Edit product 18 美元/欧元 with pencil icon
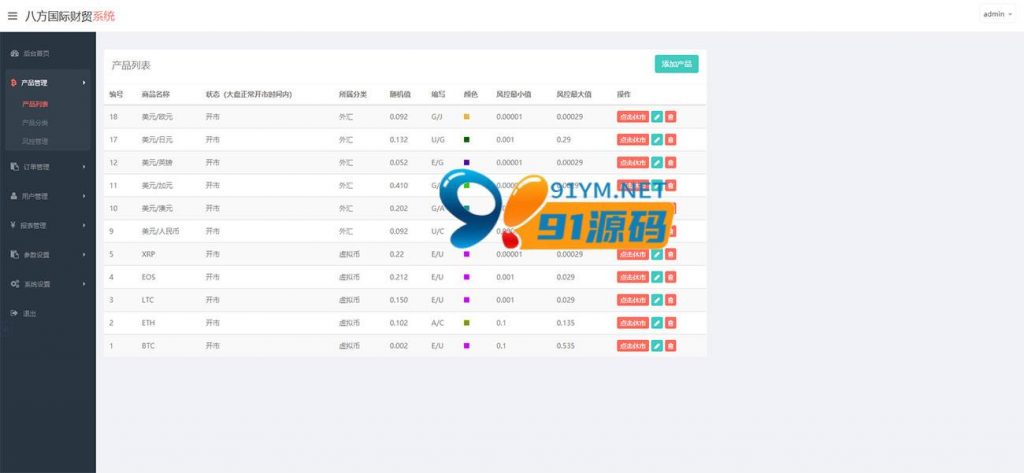 (x=657, y=117)
